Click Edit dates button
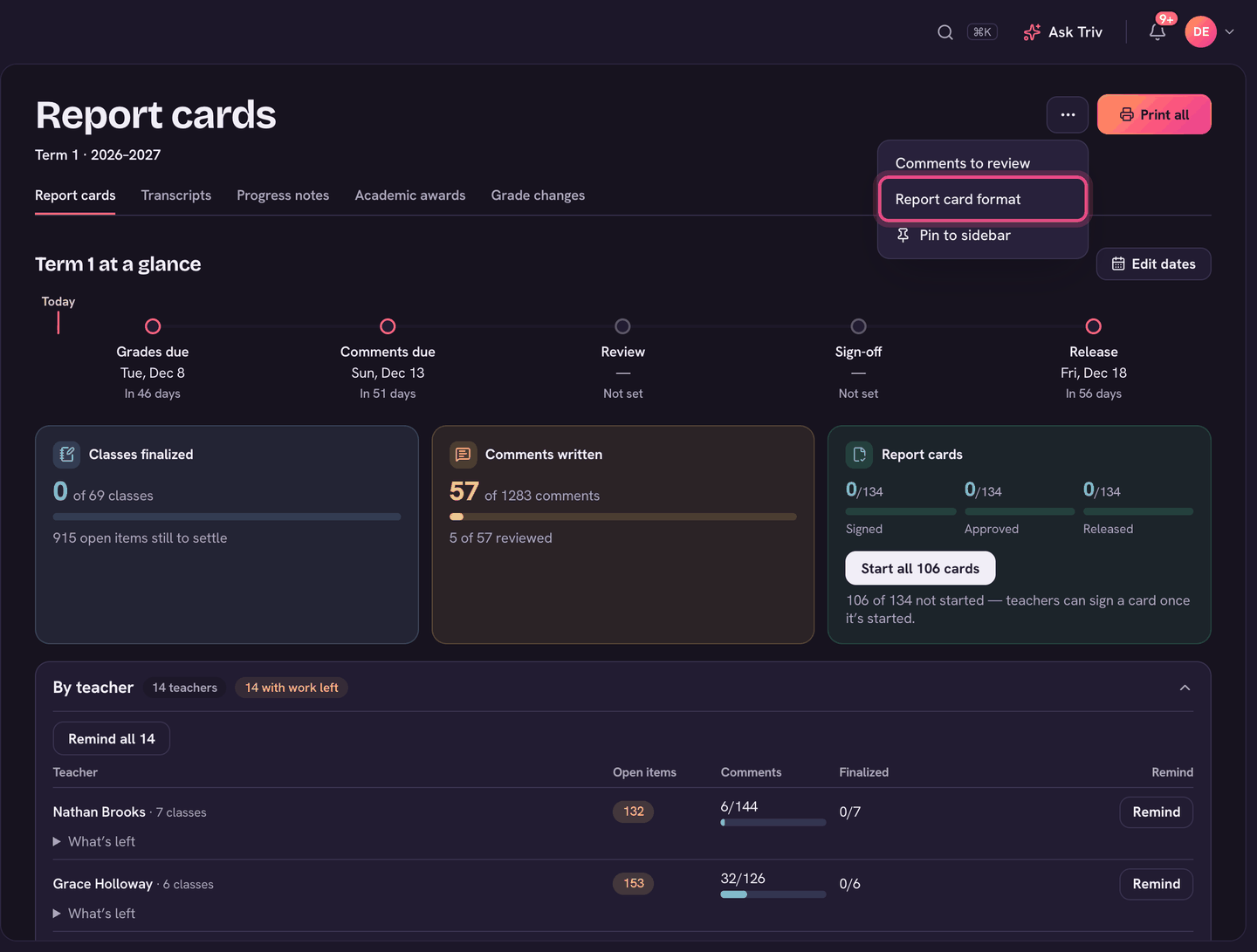This screenshot has width=1257, height=952. pyautogui.click(x=1153, y=264)
